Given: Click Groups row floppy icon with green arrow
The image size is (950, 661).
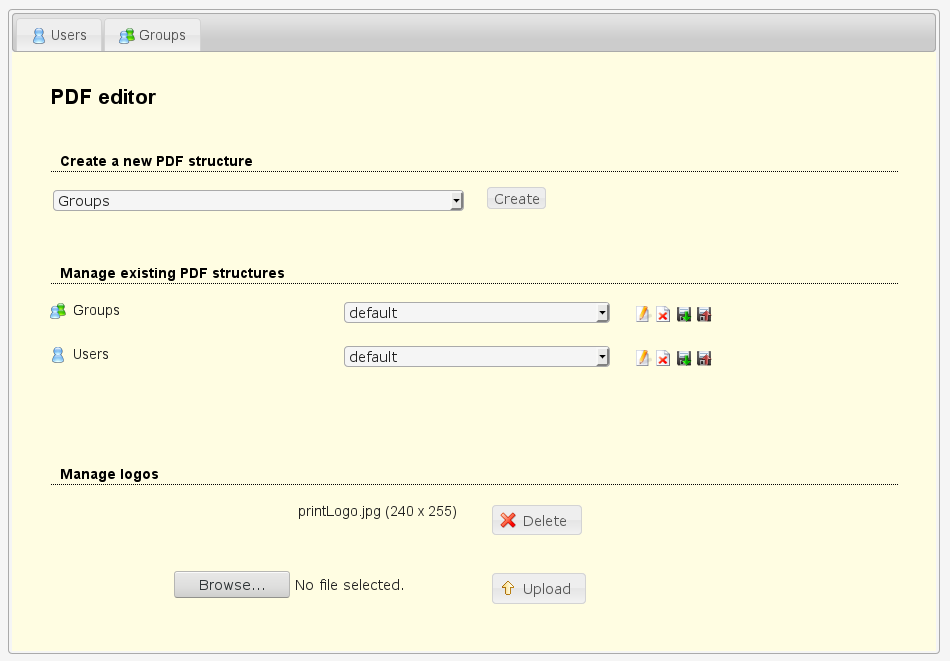Looking at the screenshot, I should (x=684, y=315).
